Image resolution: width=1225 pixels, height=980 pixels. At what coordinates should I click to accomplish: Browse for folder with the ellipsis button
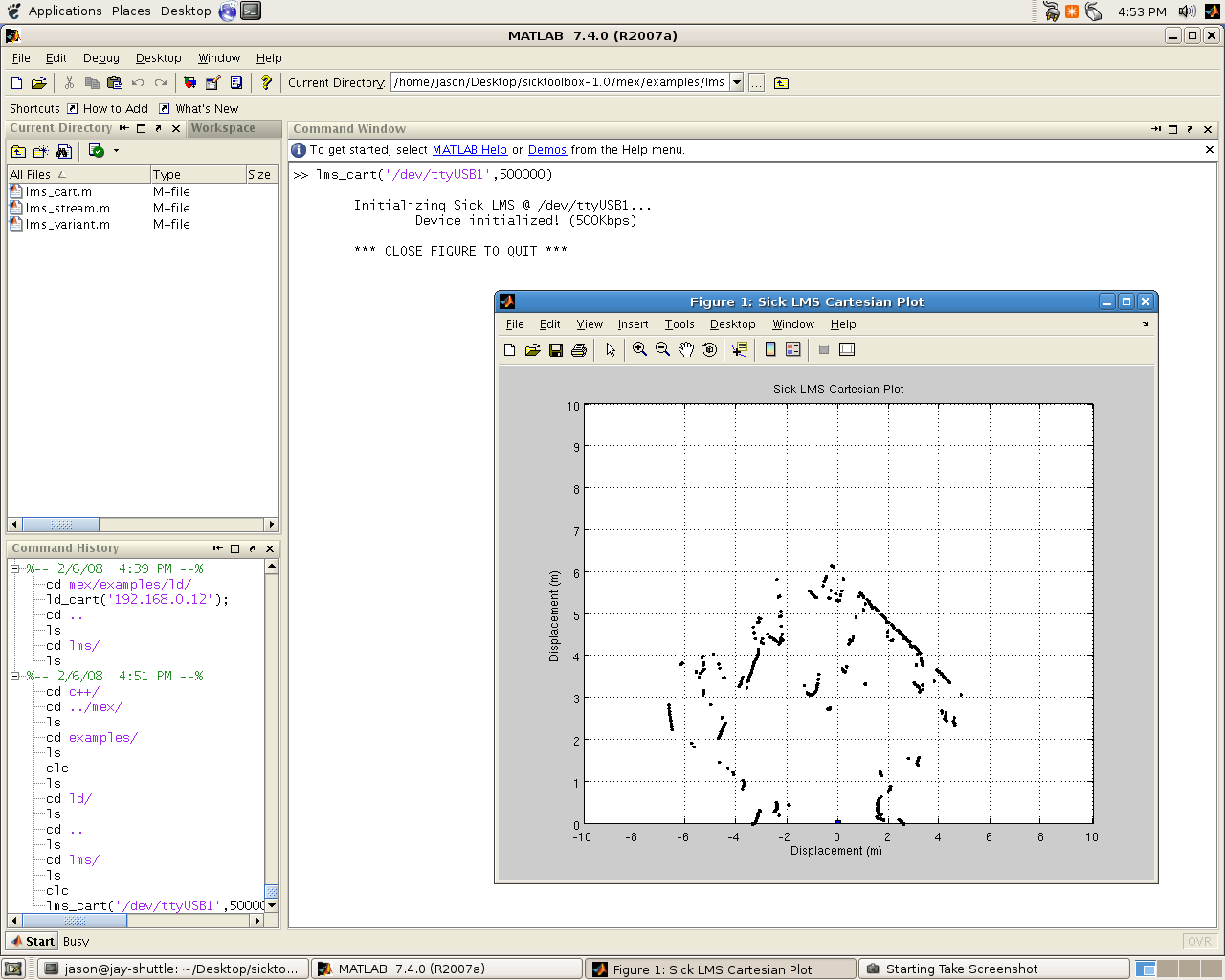756,83
